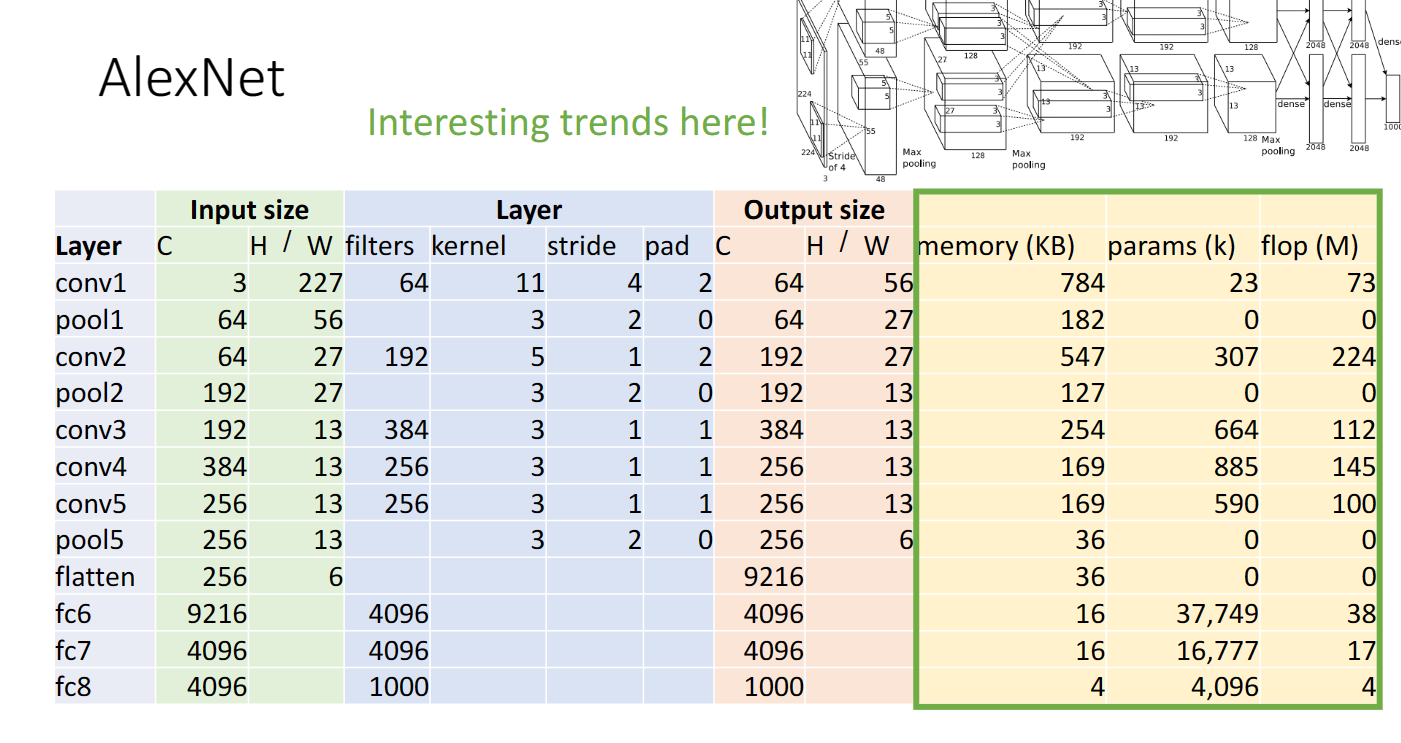Select the pool1 row label
Viewport: 1401px width, 743px height.
tap(89, 320)
